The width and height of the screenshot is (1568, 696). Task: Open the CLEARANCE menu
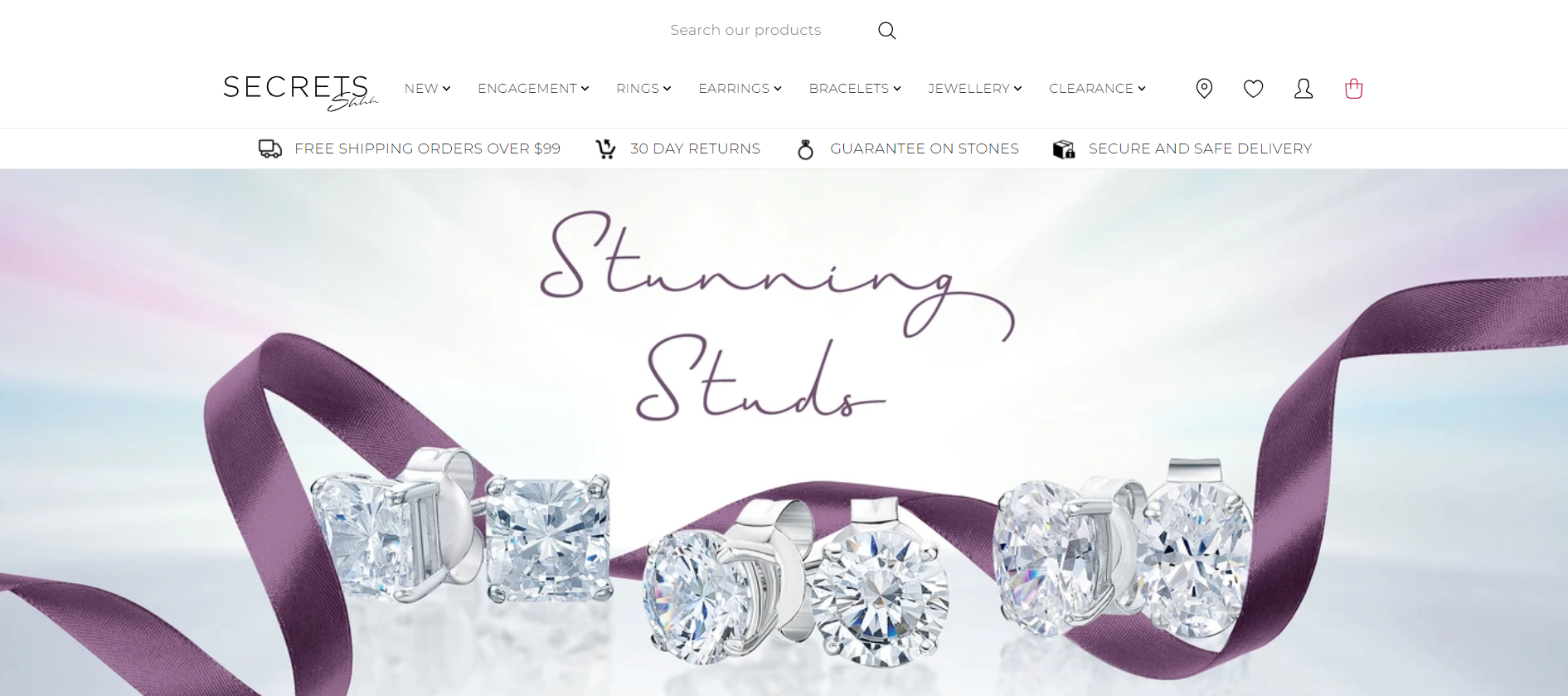point(1097,89)
